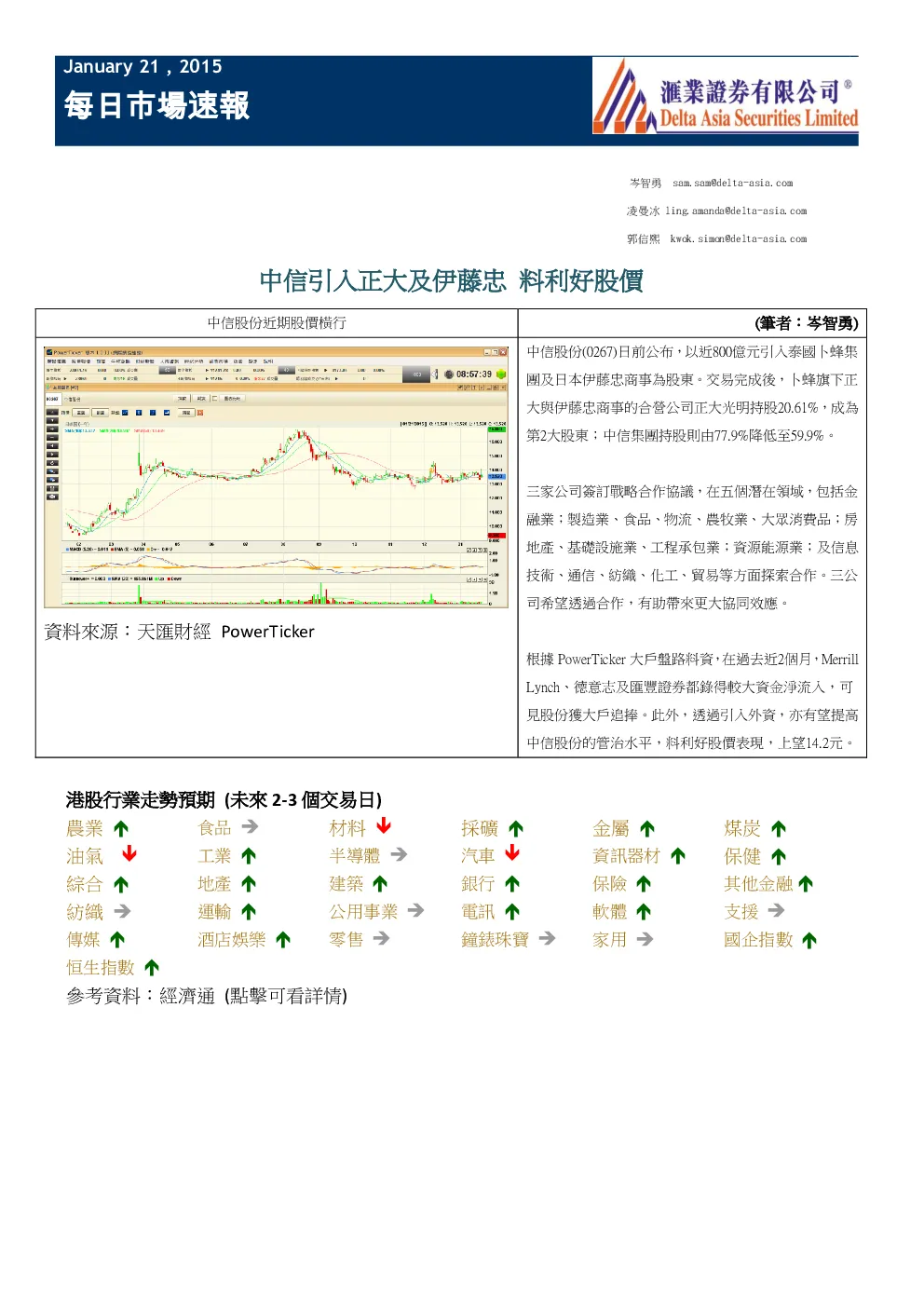The height and width of the screenshot is (1307, 924).
Task: Open the sam.sam@delta-asia.com email link
Action: click(733, 184)
